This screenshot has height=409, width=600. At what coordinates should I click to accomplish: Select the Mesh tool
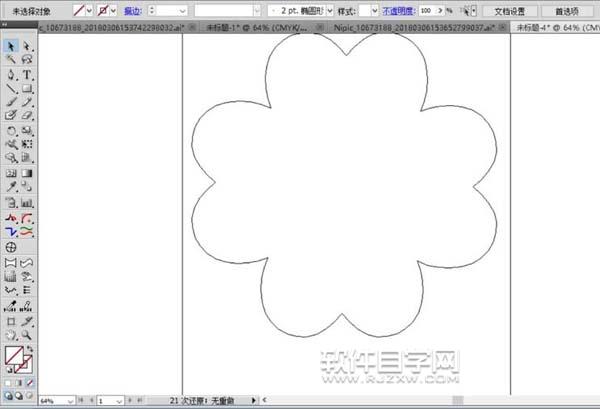click(11, 173)
